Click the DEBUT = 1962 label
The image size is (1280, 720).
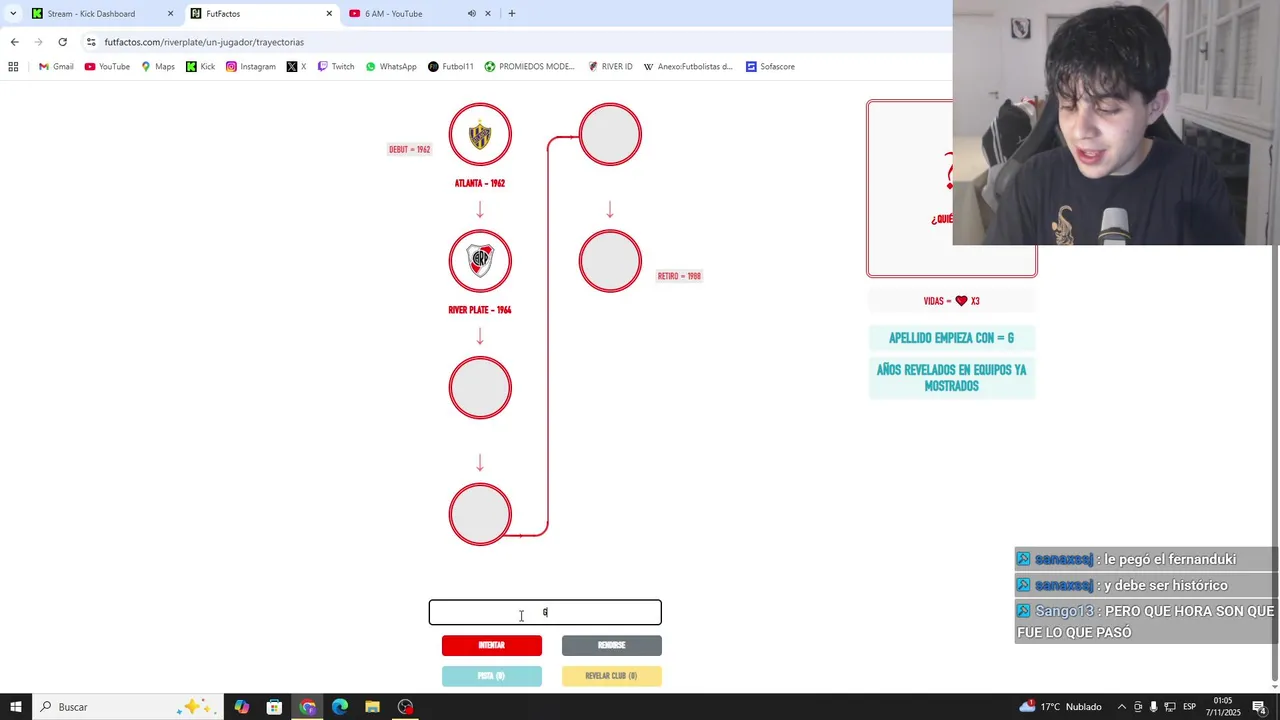coord(409,149)
